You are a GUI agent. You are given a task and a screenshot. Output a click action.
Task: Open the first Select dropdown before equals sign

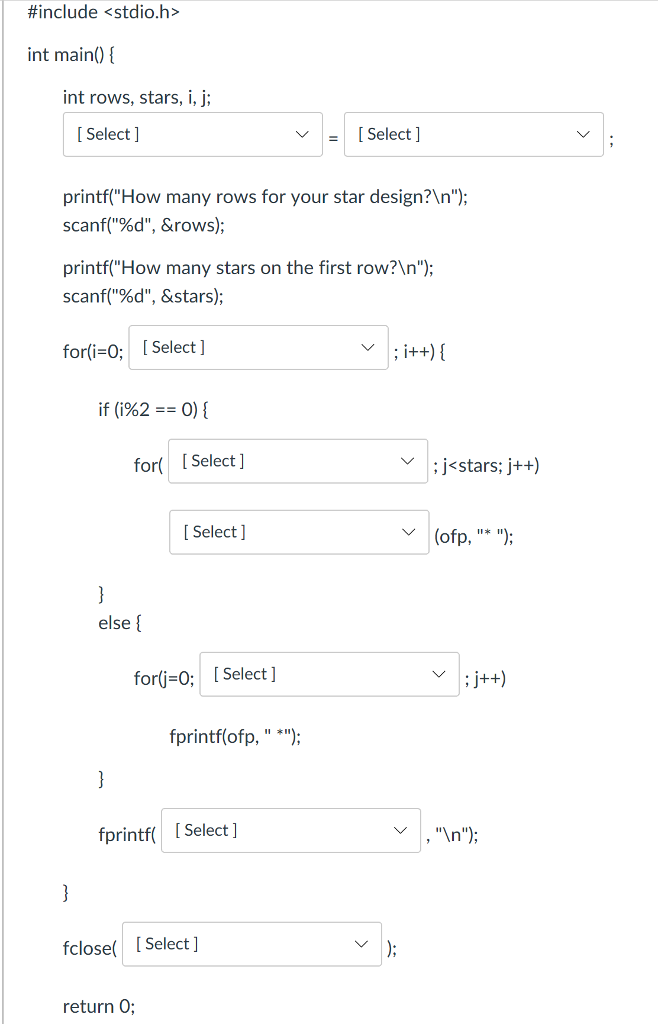192,133
